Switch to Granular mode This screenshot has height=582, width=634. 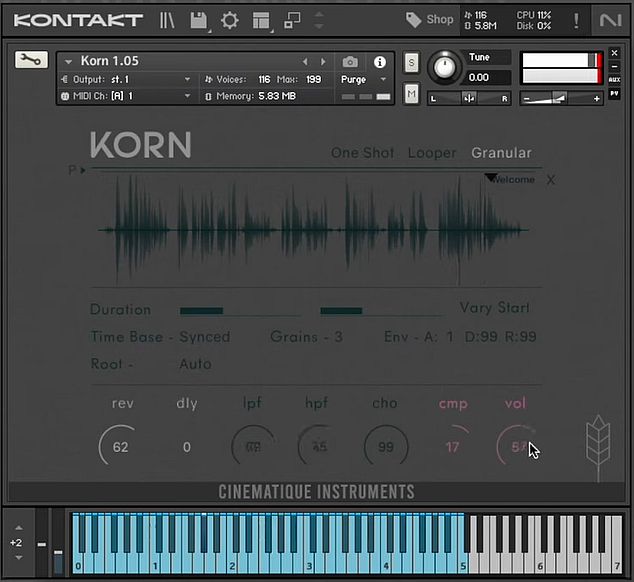pos(501,153)
